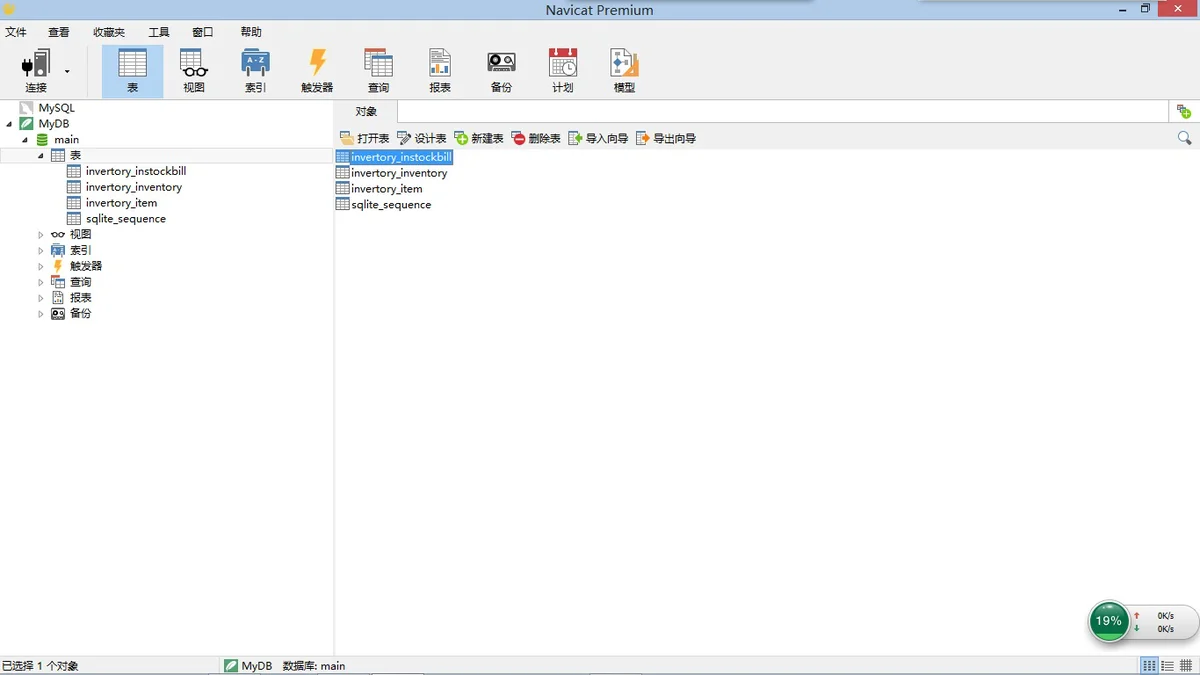Open the 窗口 window menu
This screenshot has width=1200, height=675.
203,32
